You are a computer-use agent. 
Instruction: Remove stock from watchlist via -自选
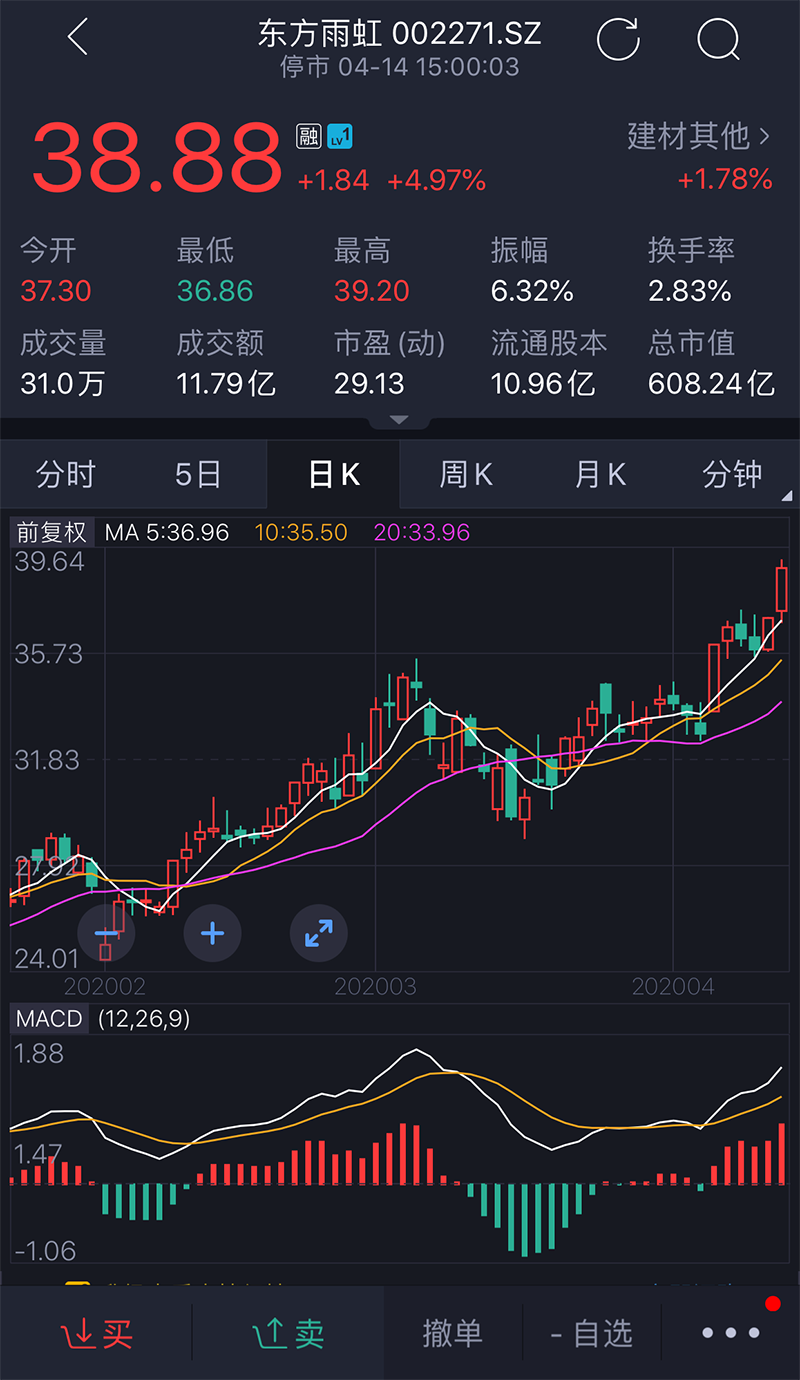591,1333
